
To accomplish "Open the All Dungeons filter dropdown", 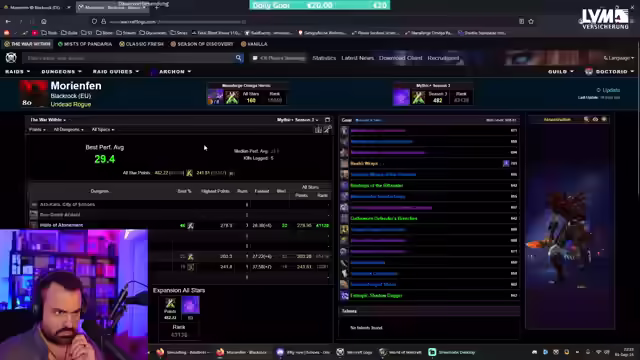I will click(x=69, y=129).
